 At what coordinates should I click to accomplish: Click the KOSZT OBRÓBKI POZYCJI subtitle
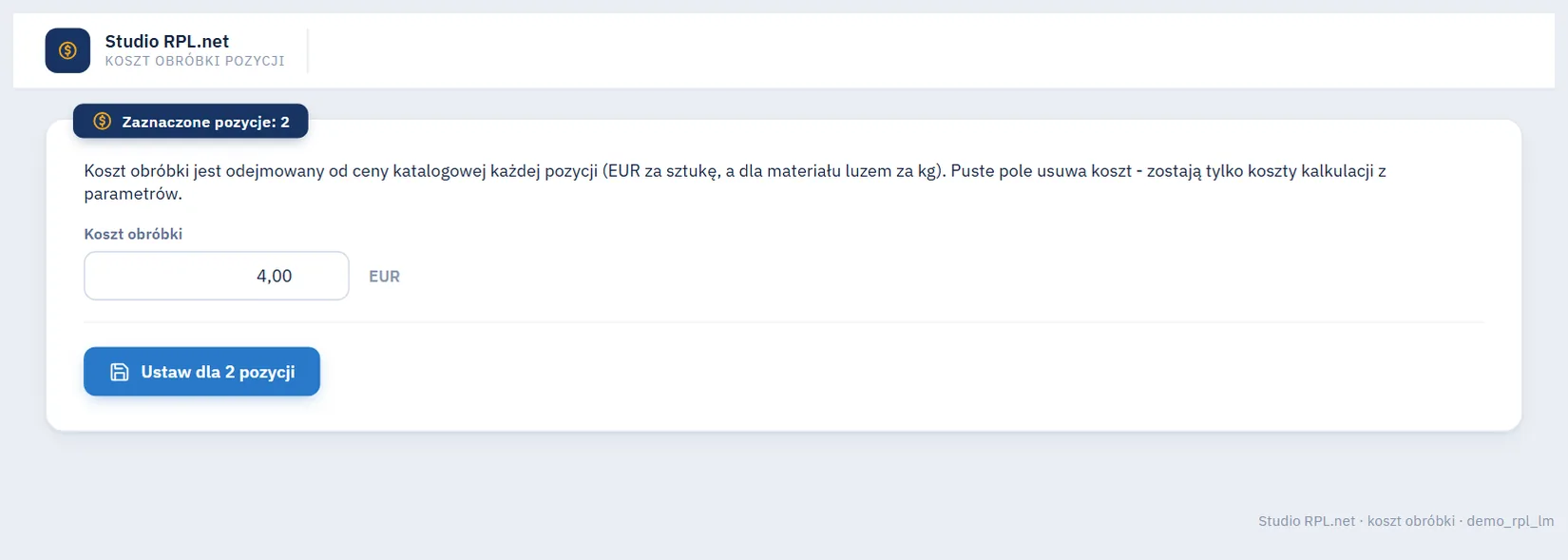(195, 61)
